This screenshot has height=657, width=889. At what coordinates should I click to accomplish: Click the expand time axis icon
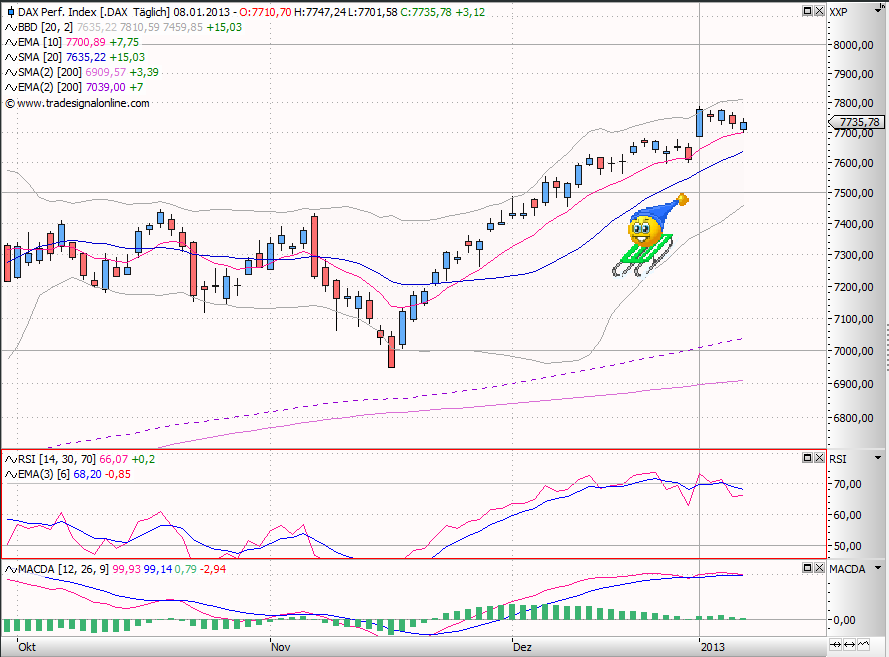(x=851, y=645)
